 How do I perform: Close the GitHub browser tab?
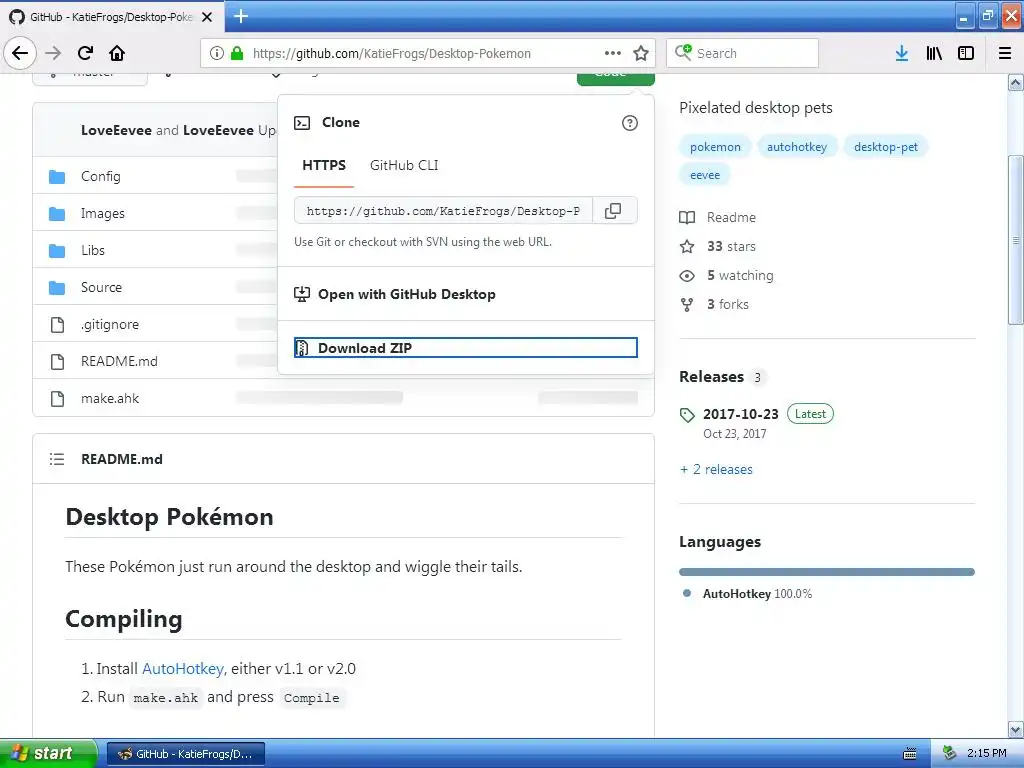(x=207, y=17)
